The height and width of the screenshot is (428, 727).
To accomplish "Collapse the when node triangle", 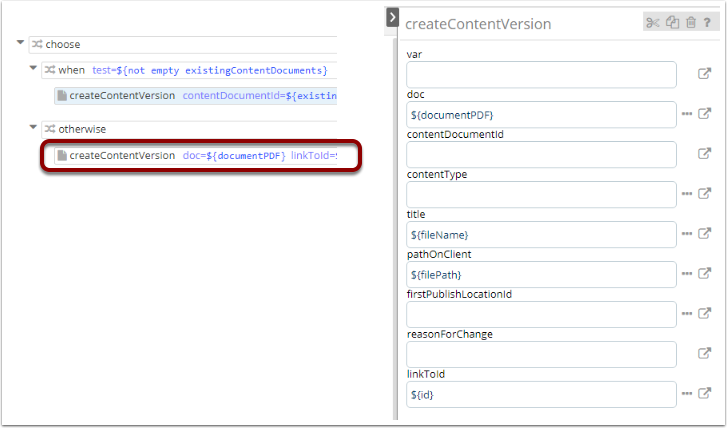I will (x=33, y=70).
